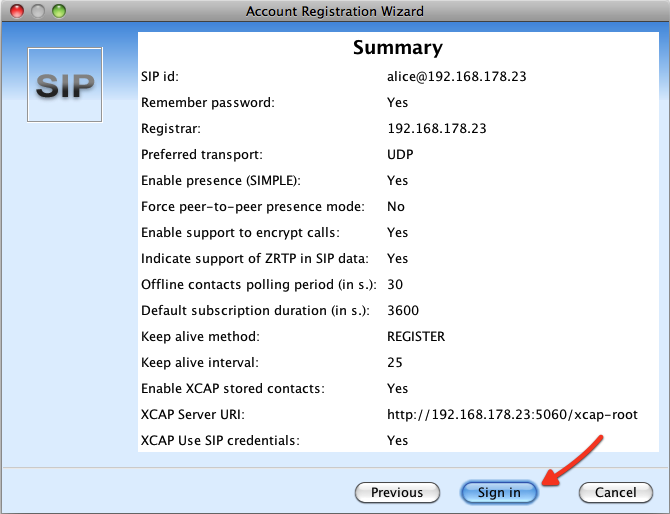670x514 pixels.
Task: Minimize the window using the yellow button
Action: tap(38, 11)
